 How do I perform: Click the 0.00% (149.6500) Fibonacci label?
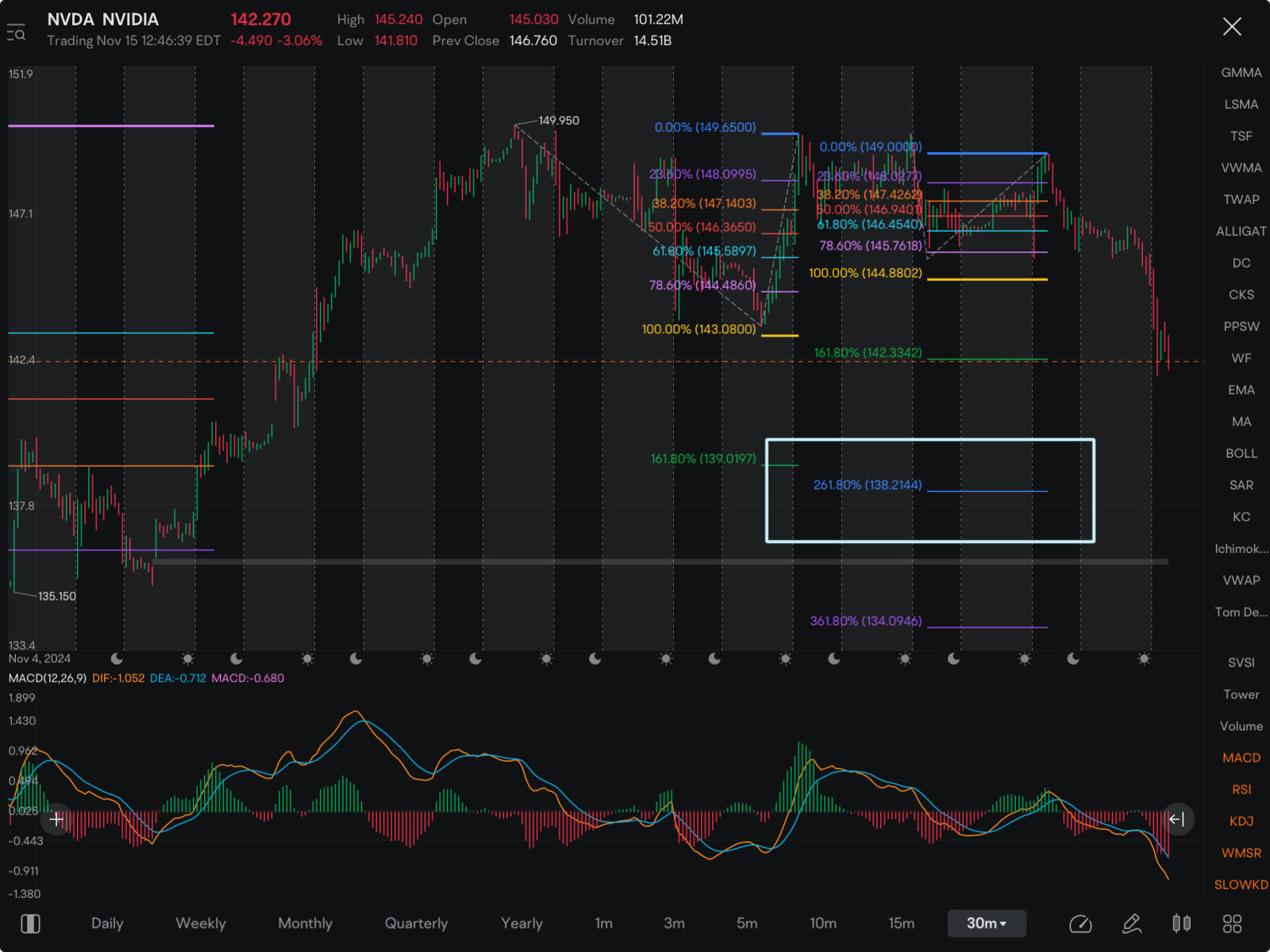(x=705, y=127)
